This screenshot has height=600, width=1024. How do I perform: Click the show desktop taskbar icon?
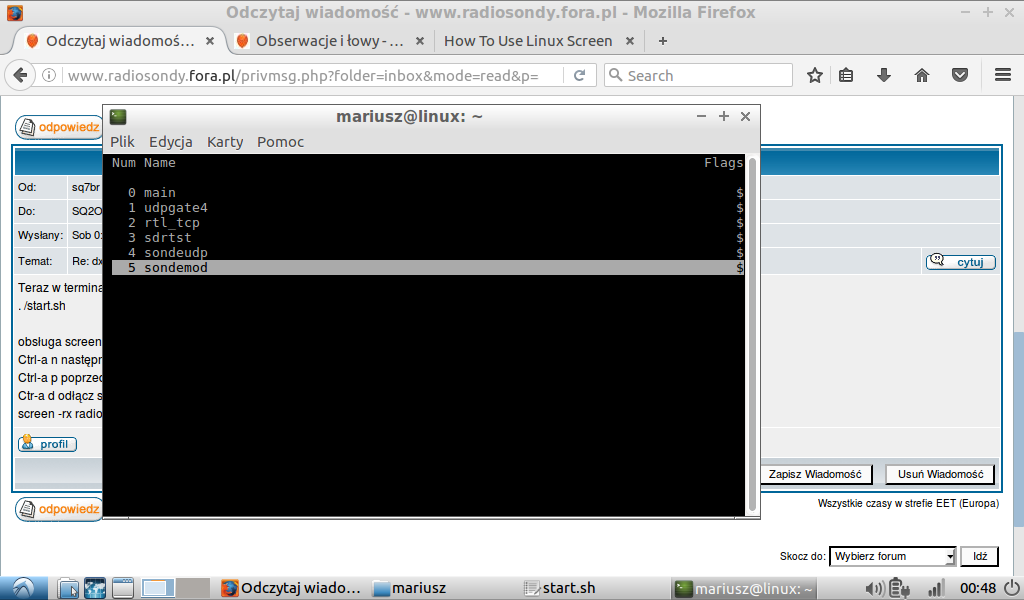[x=122, y=588]
